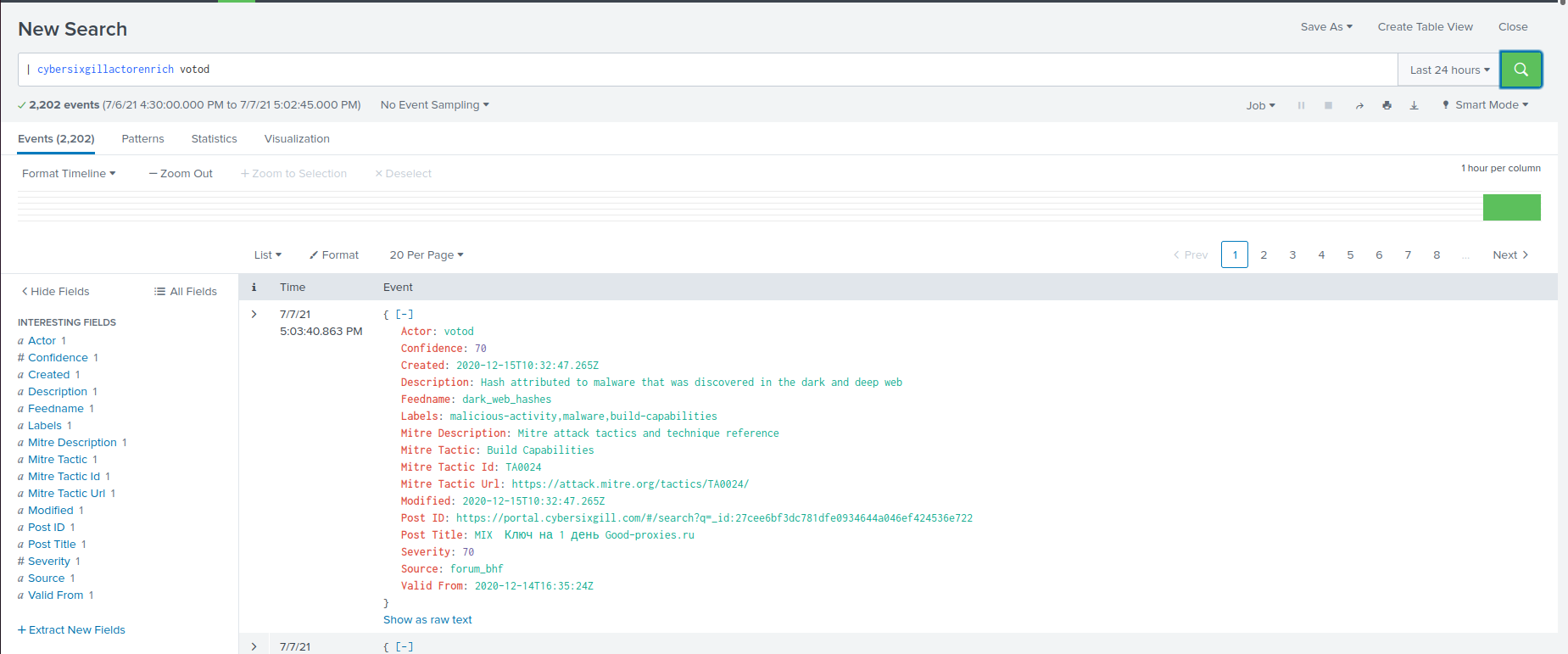Click event info column header icon

[x=254, y=287]
